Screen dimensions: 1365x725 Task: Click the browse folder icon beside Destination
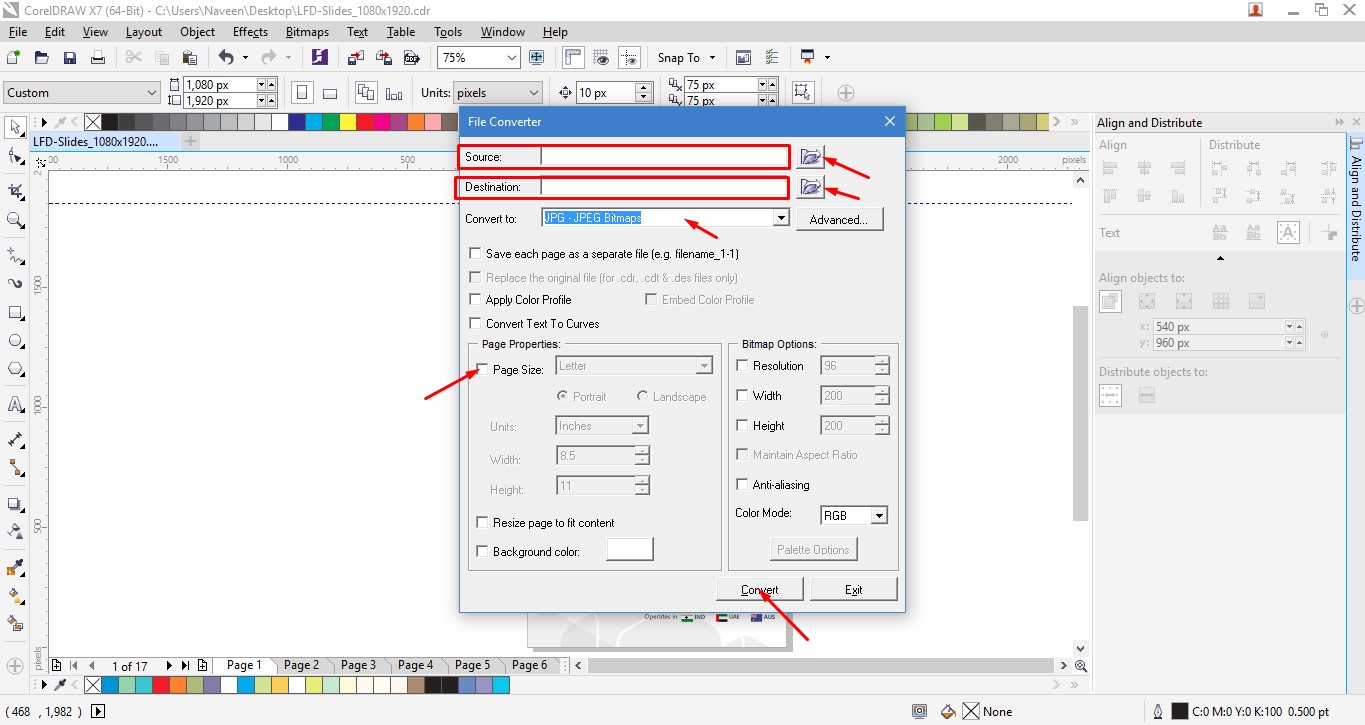point(810,187)
